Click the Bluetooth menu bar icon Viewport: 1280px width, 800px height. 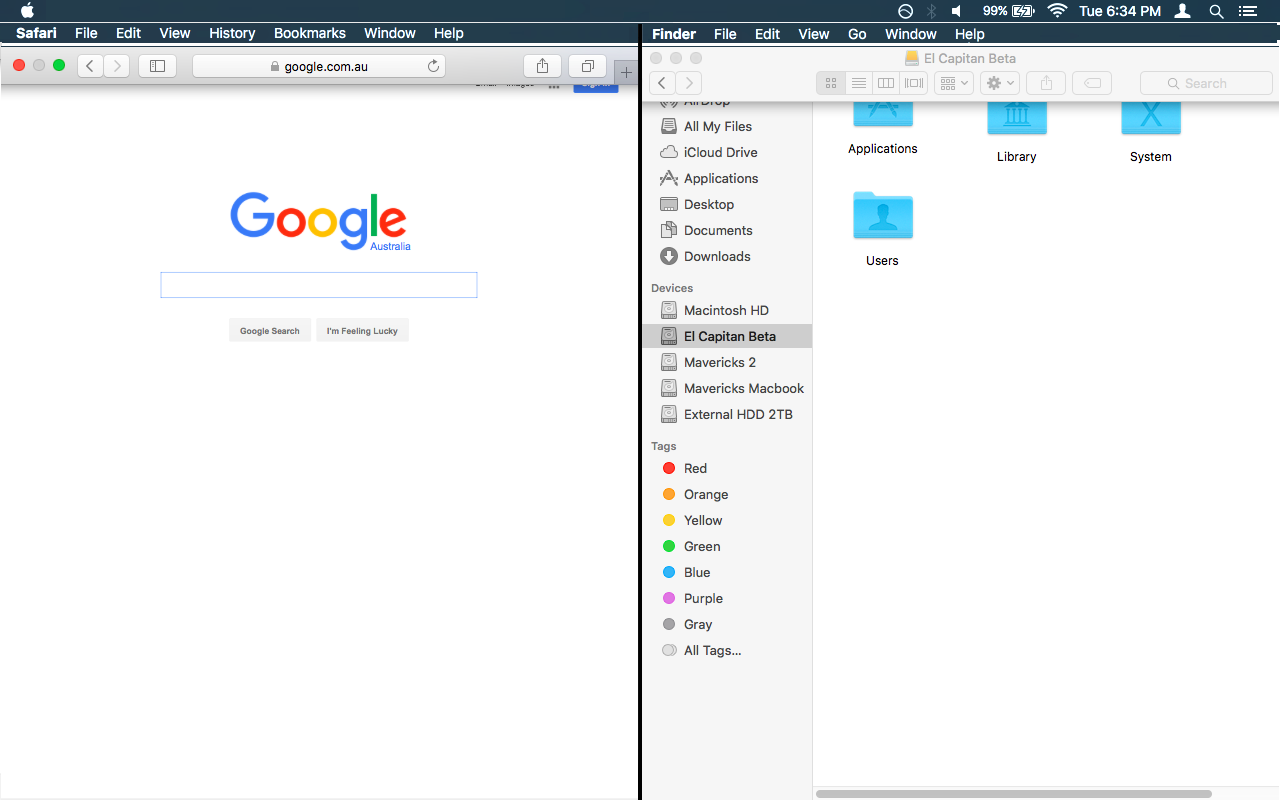tap(931, 11)
